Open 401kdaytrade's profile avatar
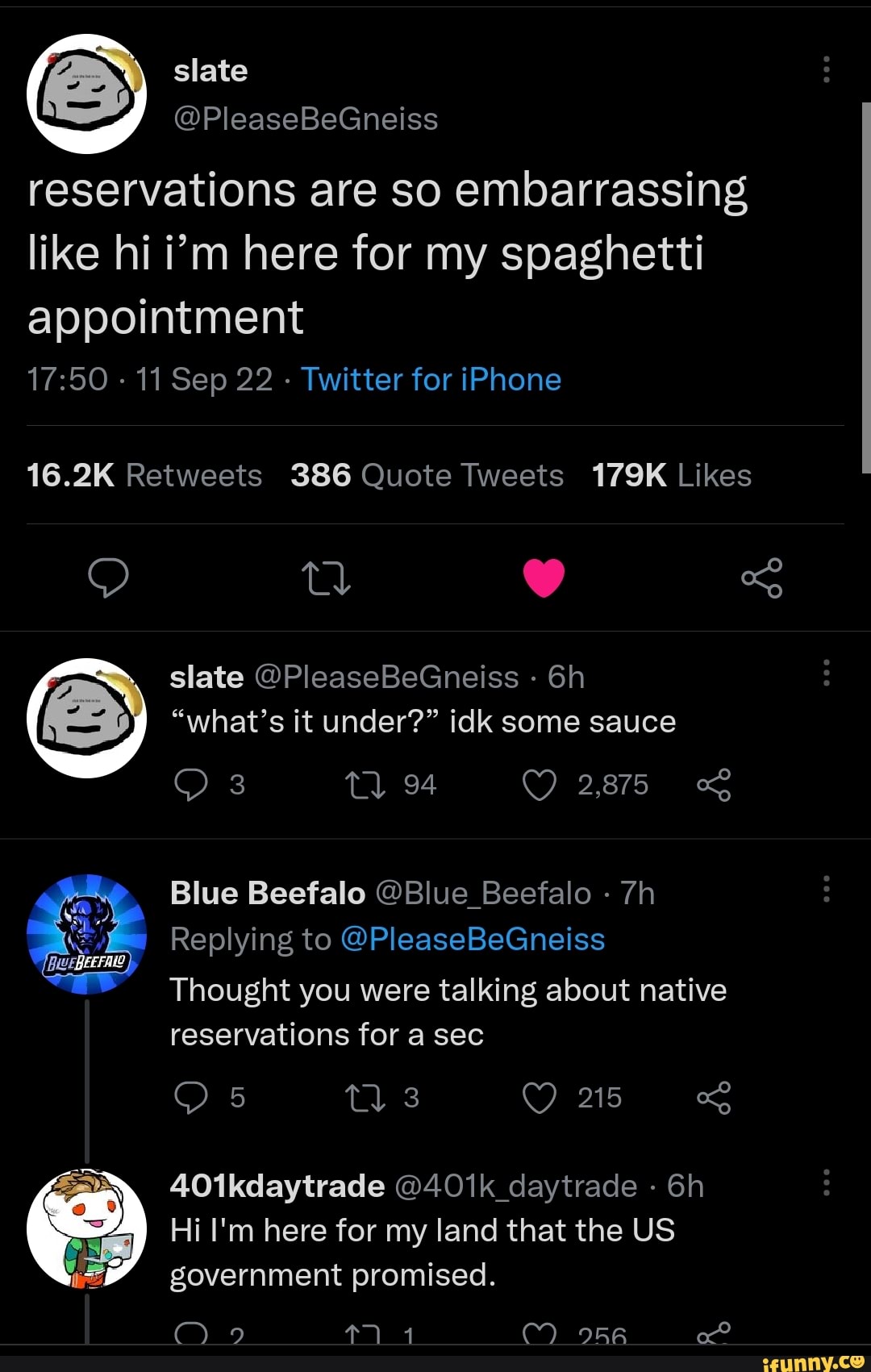 point(86,1228)
